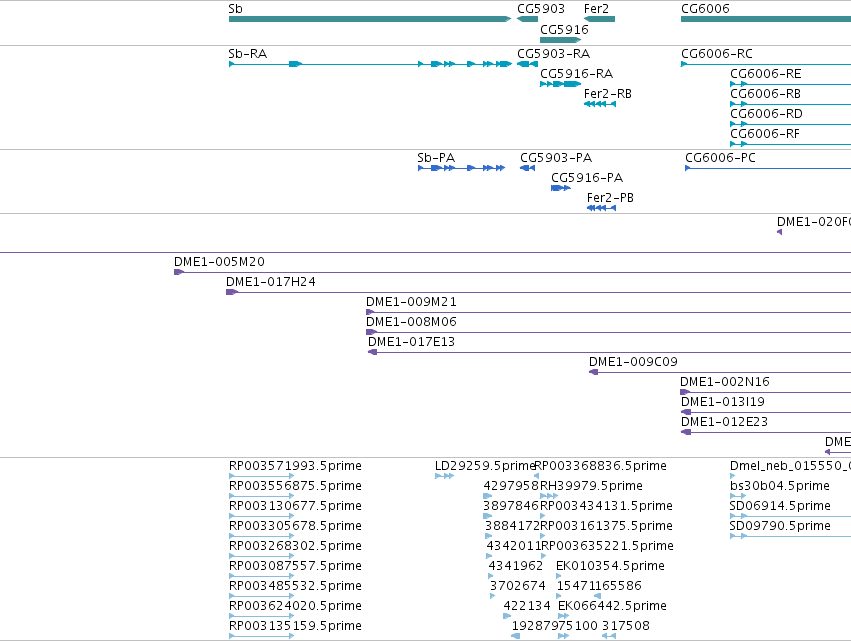The image size is (851, 641).
Task: Click the CG6006-RF transcript
Action: tap(790, 144)
